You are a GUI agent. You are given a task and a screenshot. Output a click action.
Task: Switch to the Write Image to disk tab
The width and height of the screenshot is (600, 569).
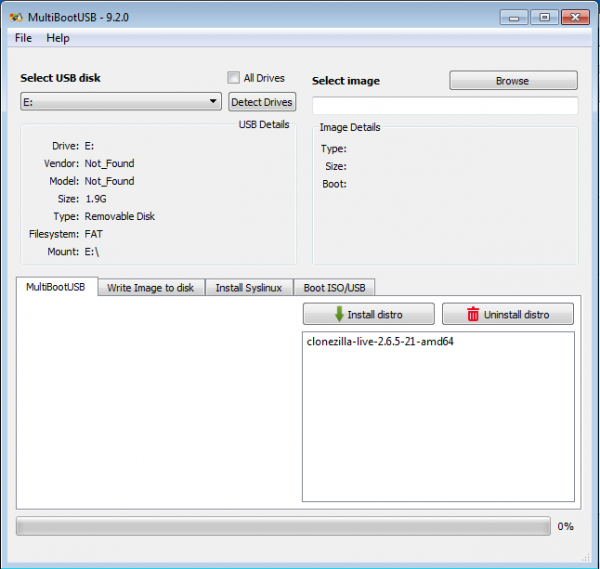point(150,287)
